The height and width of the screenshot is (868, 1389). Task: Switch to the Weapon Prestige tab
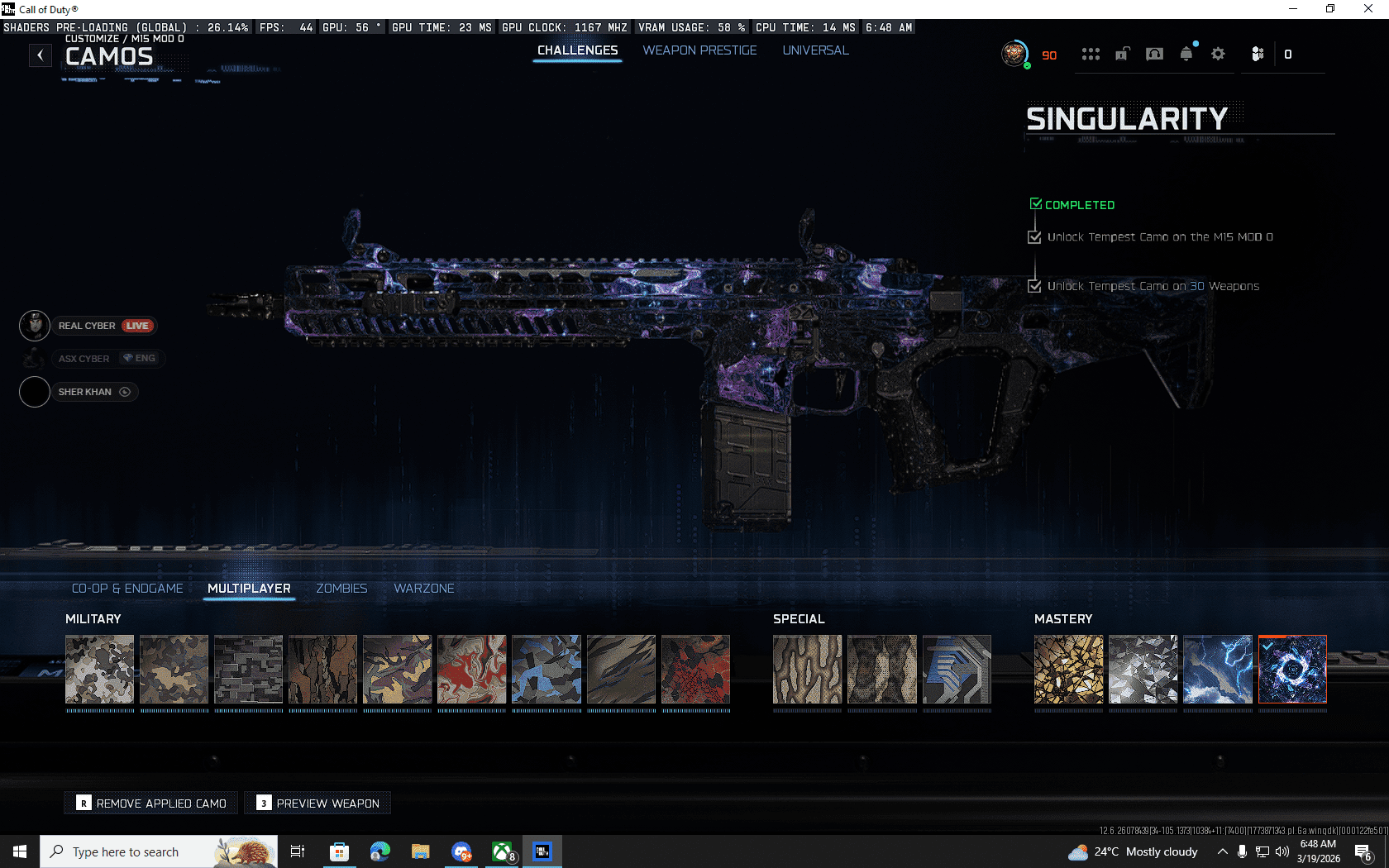[699, 50]
